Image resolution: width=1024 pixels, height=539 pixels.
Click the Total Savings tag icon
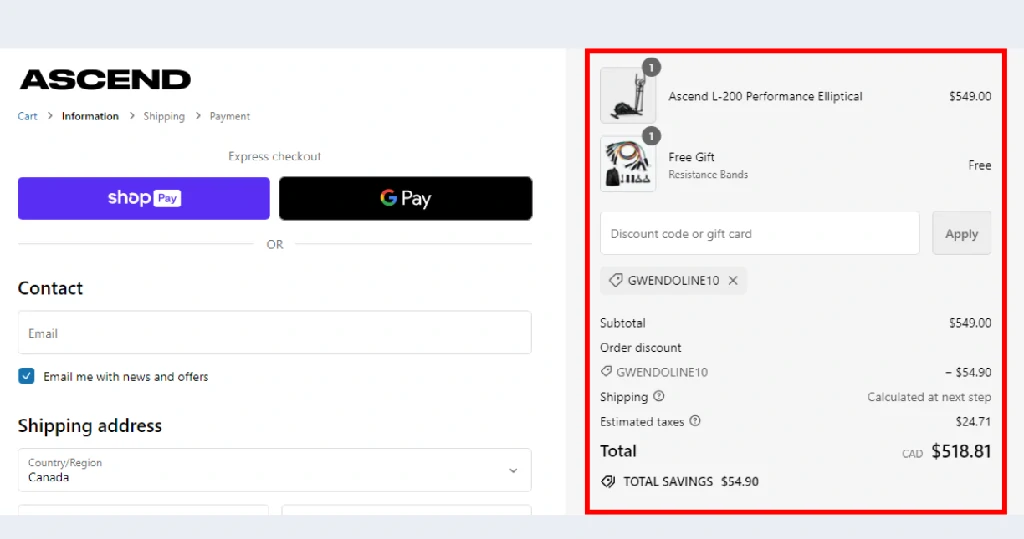point(608,482)
